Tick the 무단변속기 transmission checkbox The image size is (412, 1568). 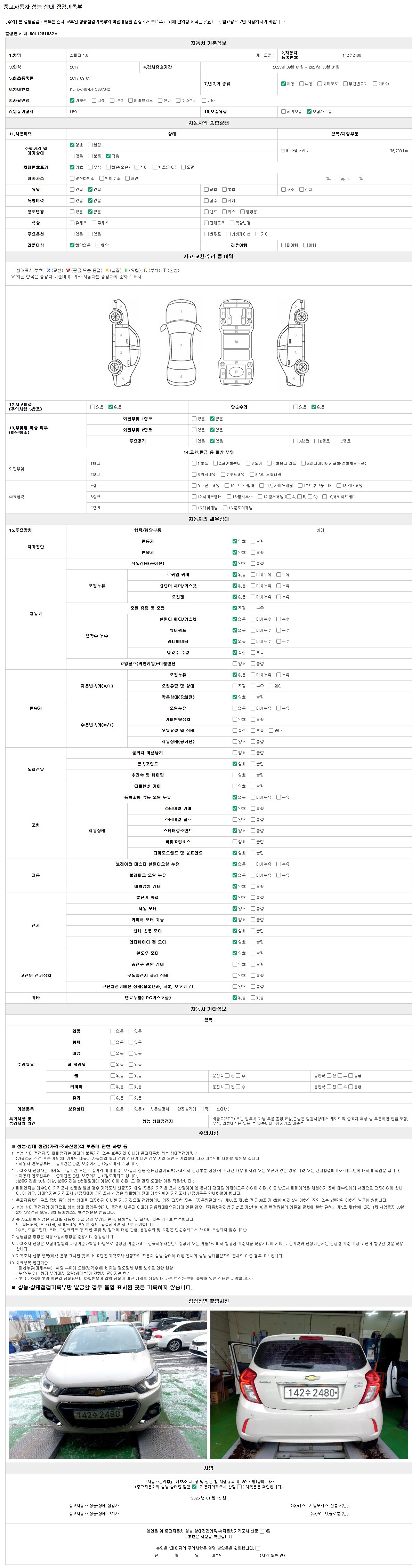345,83
